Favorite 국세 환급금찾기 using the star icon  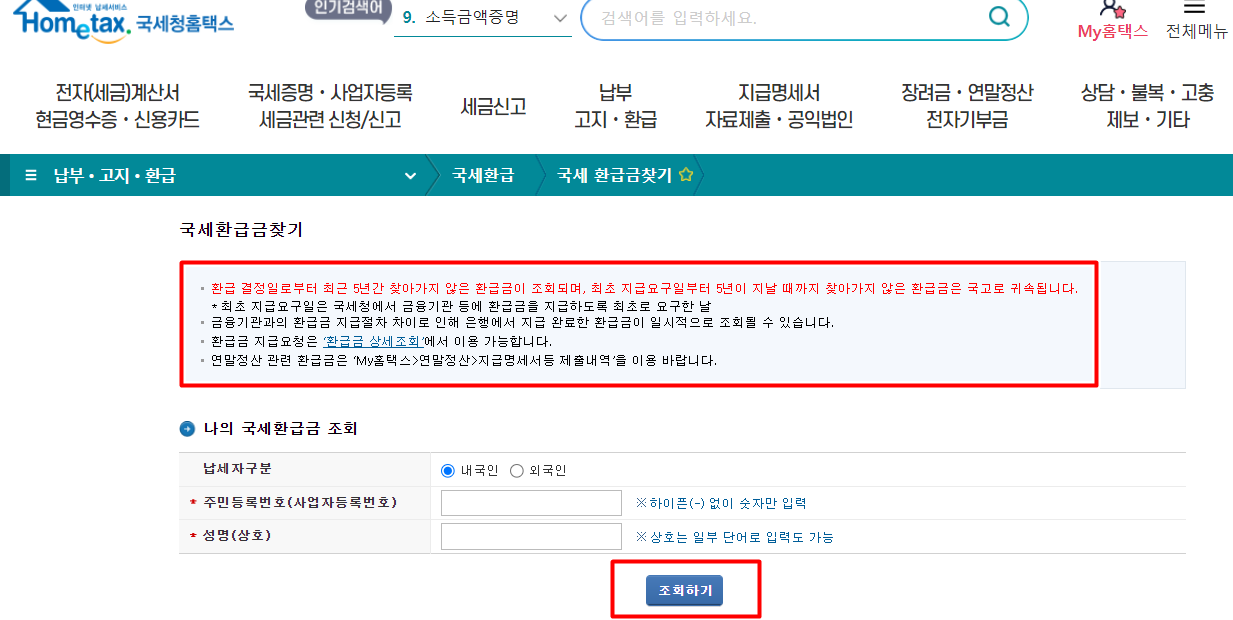(684, 172)
